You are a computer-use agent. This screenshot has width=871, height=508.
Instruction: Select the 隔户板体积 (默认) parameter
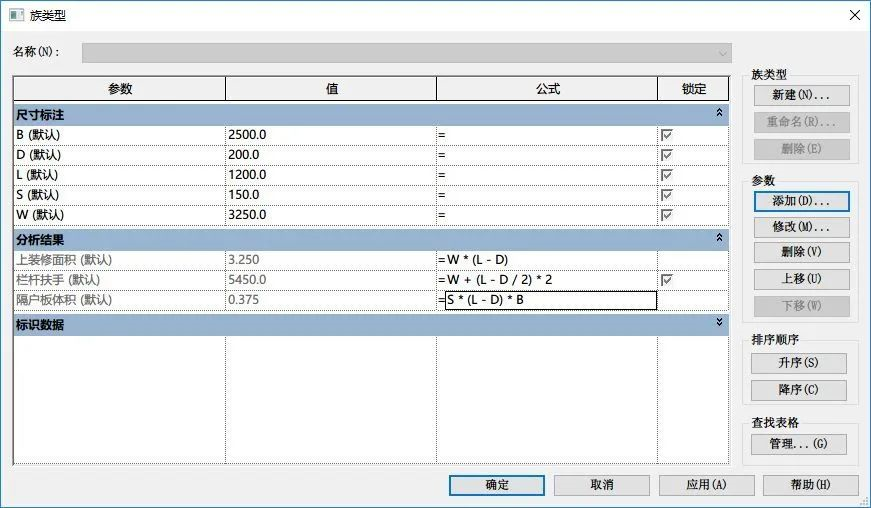[x=119, y=300]
